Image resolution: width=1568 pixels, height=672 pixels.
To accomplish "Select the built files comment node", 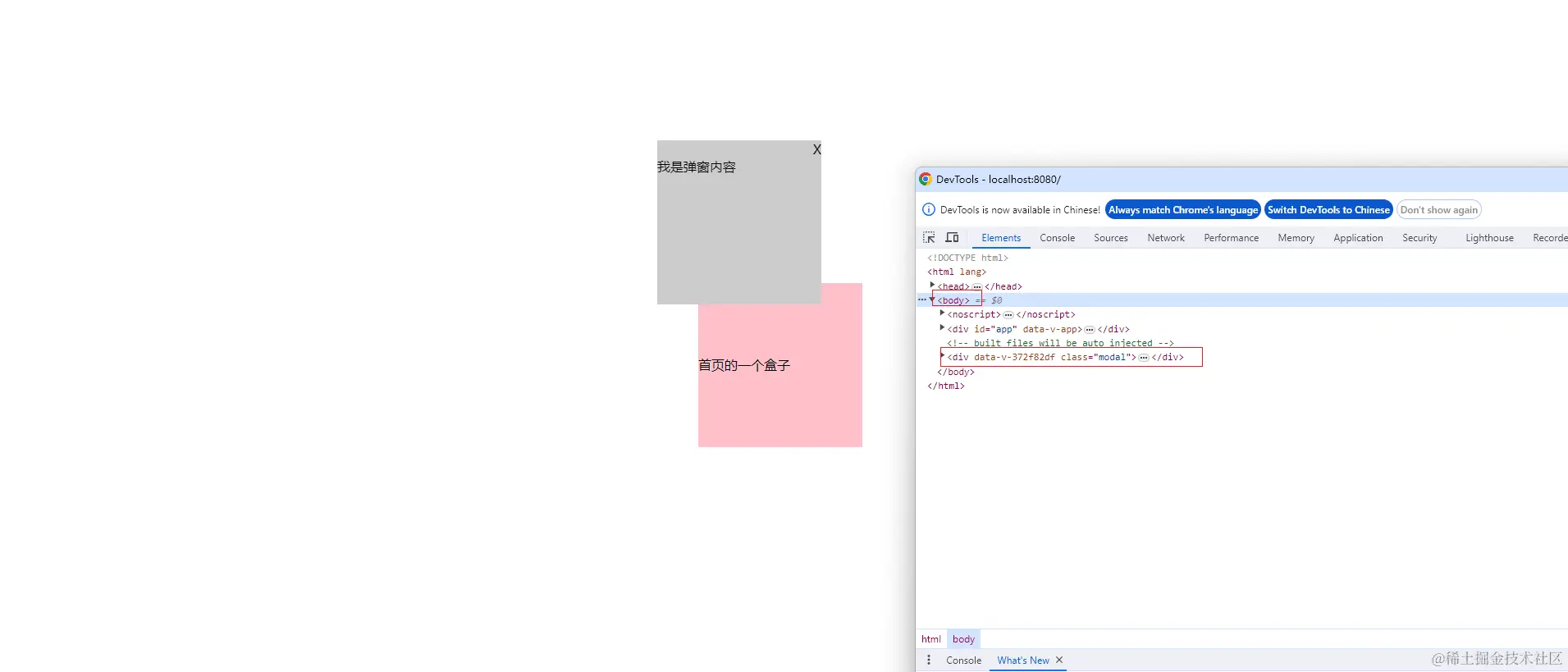I will coord(1060,343).
